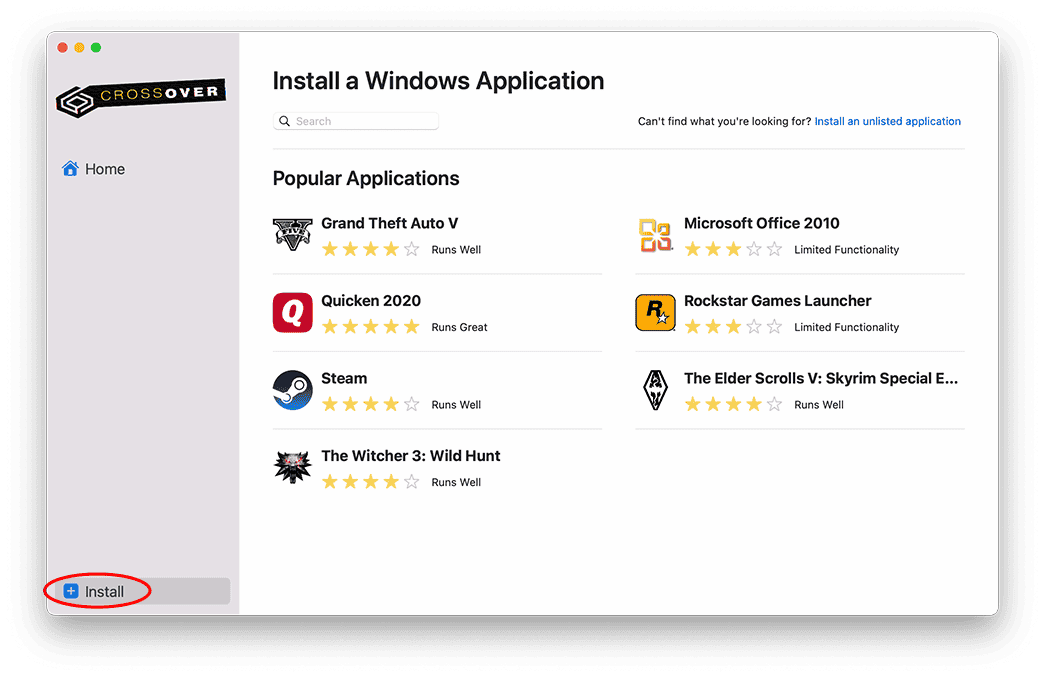Open the Install an unlisted application link

tap(887, 120)
